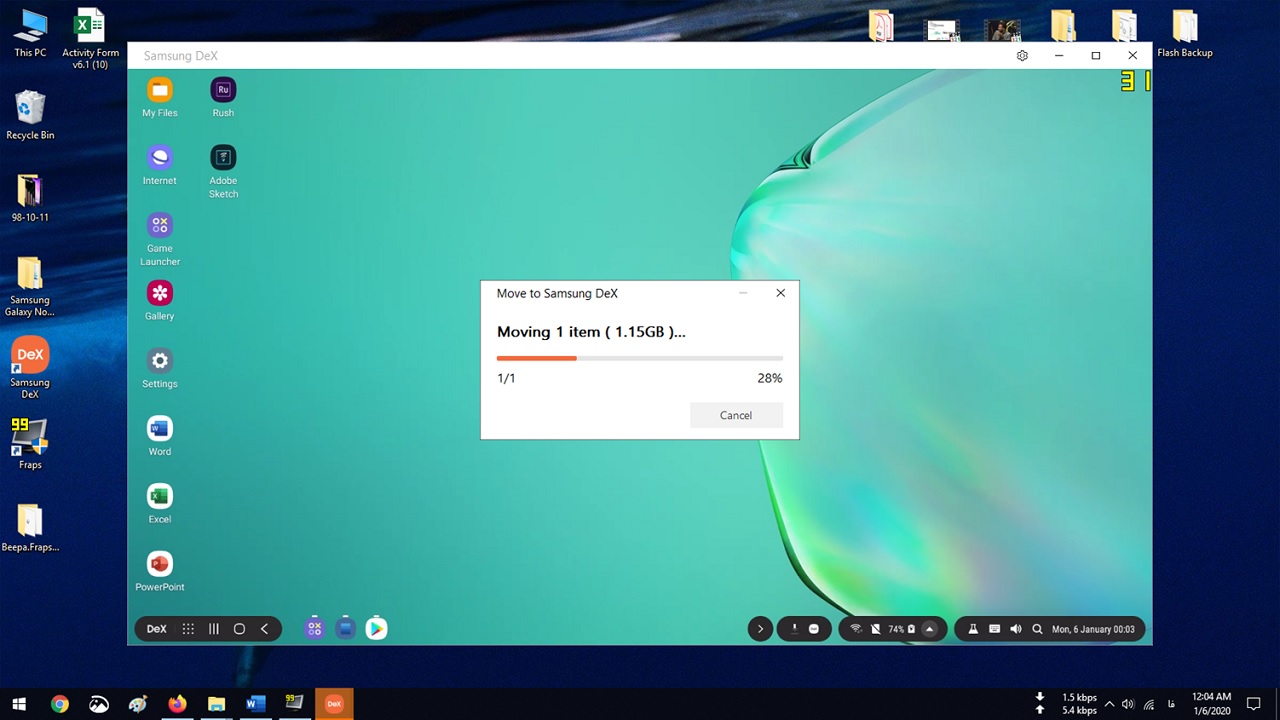Click the DeX button on DeX taskbar
Image resolution: width=1280 pixels, height=720 pixels.
tap(157, 629)
